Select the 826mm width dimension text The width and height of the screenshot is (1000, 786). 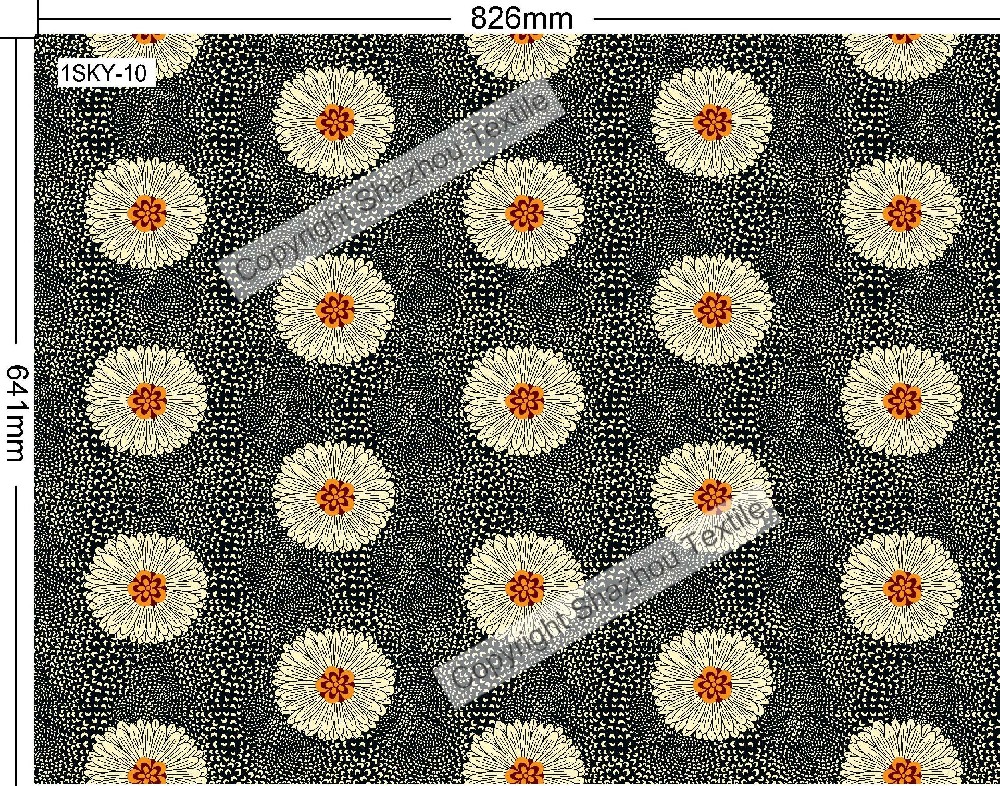(x=522, y=19)
